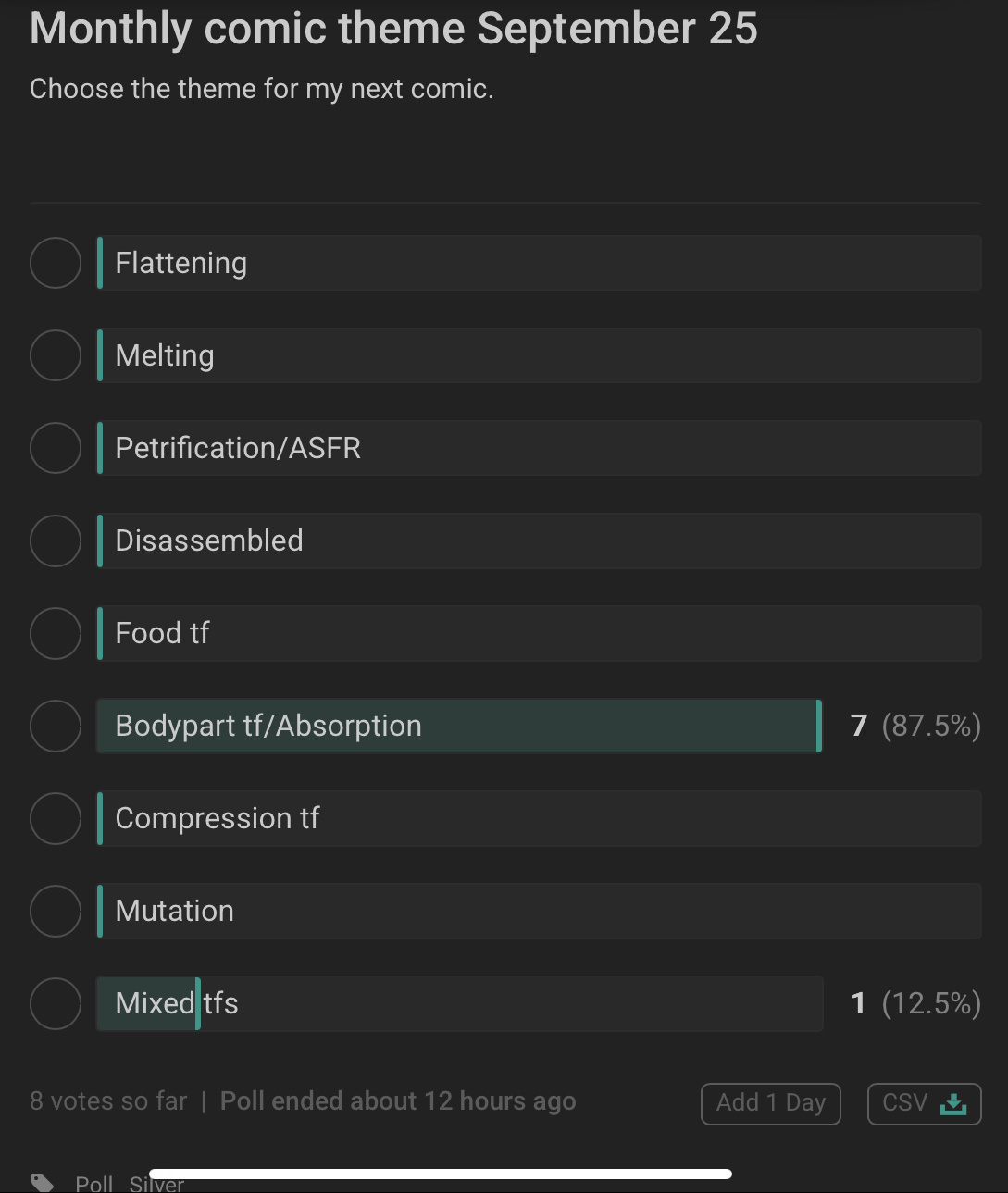Click the Add 1 Day button

click(770, 1103)
